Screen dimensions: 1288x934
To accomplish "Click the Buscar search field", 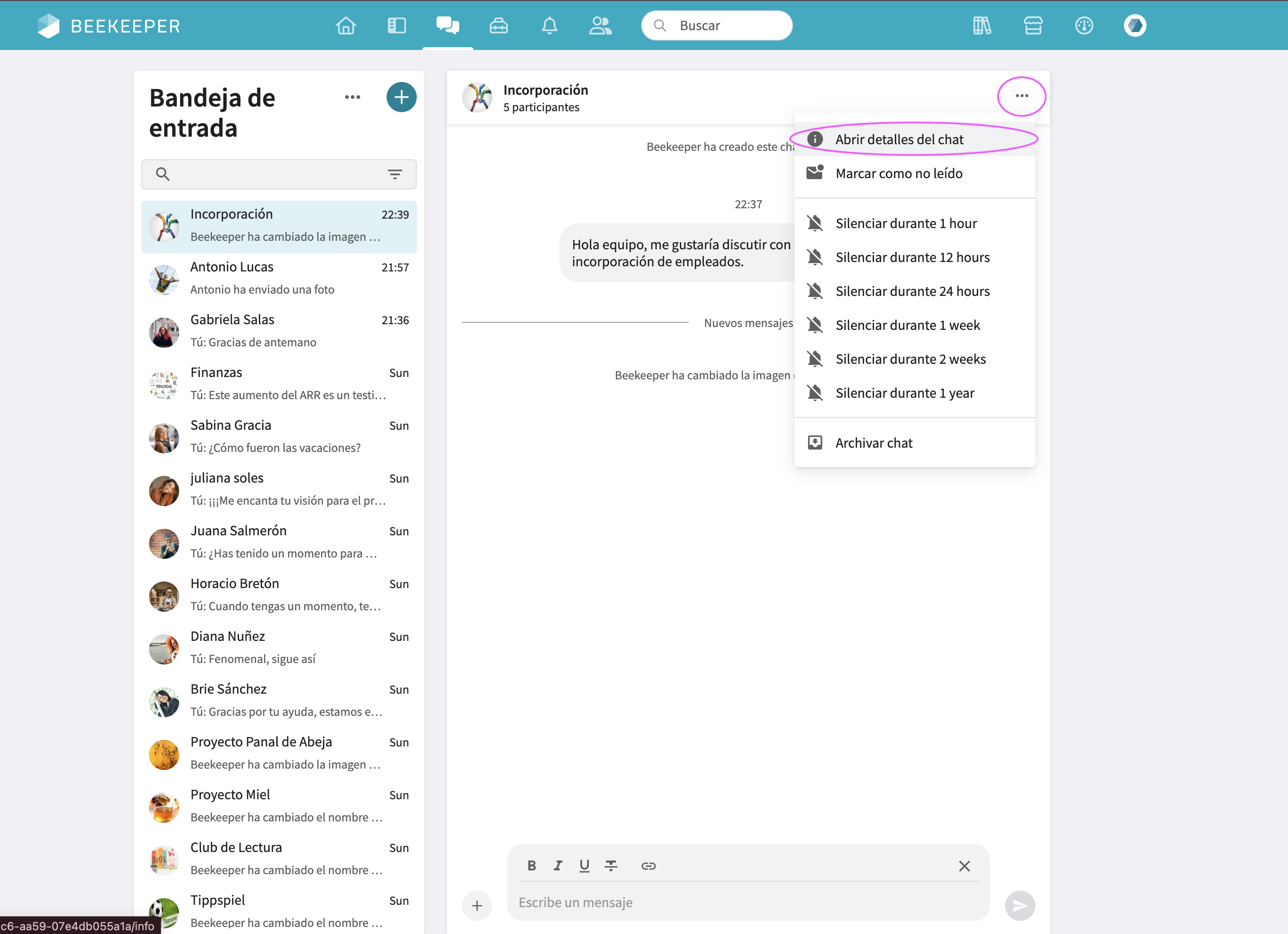I will 717,25.
